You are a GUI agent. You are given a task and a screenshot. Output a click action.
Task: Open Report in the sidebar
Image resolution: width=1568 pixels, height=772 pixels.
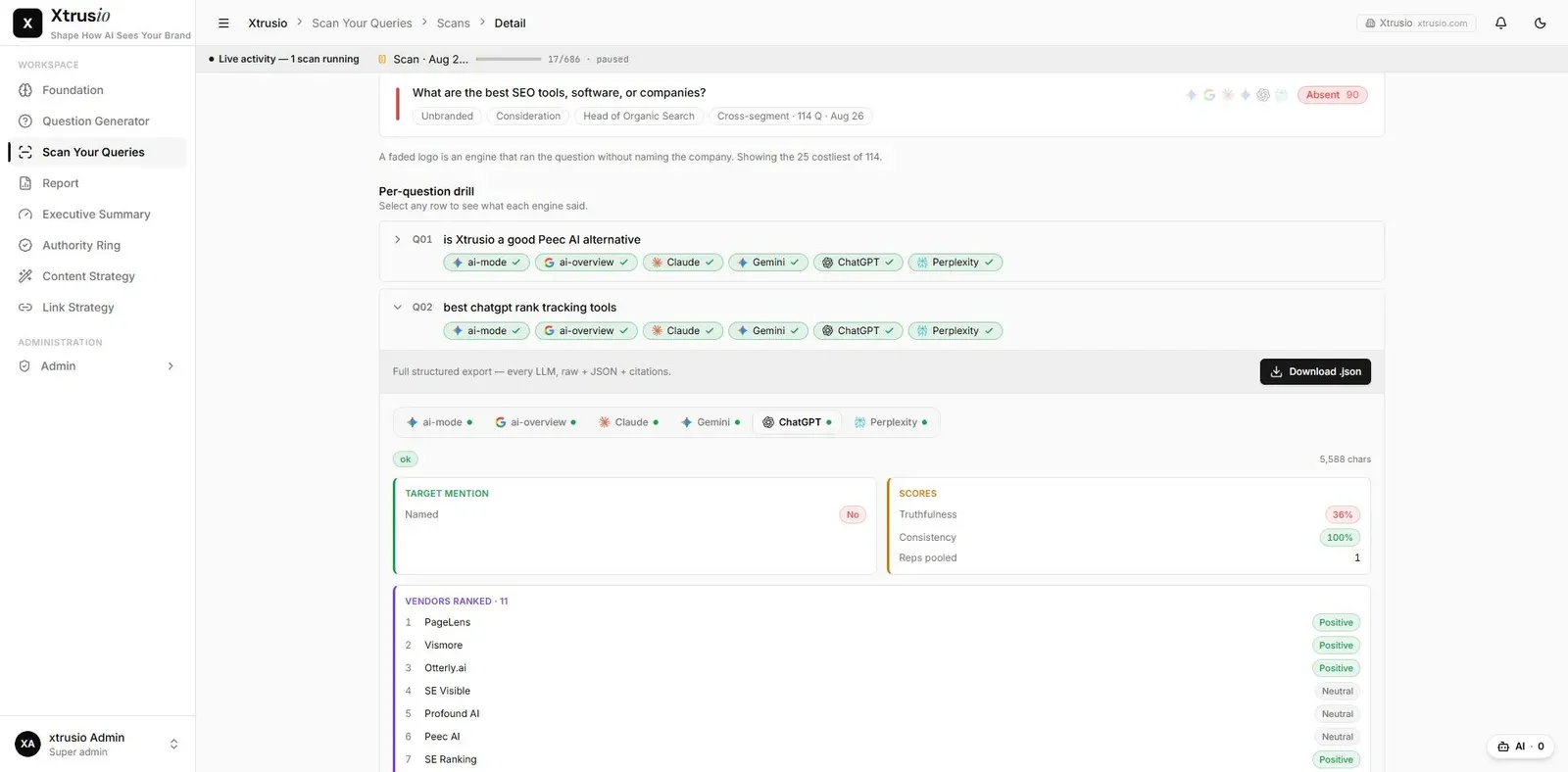pos(97,183)
